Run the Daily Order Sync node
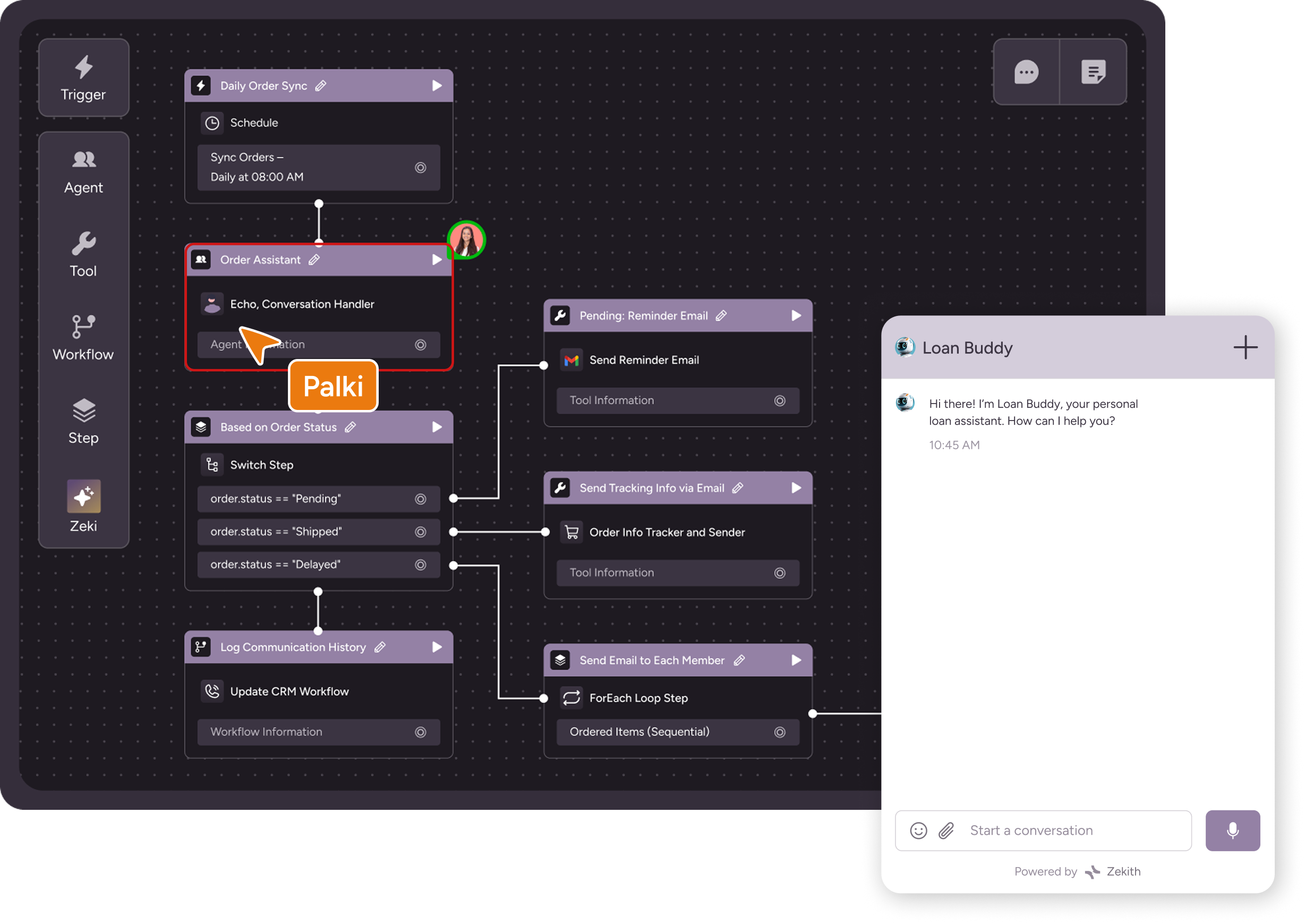The width and height of the screenshot is (1305, 924). [x=437, y=86]
